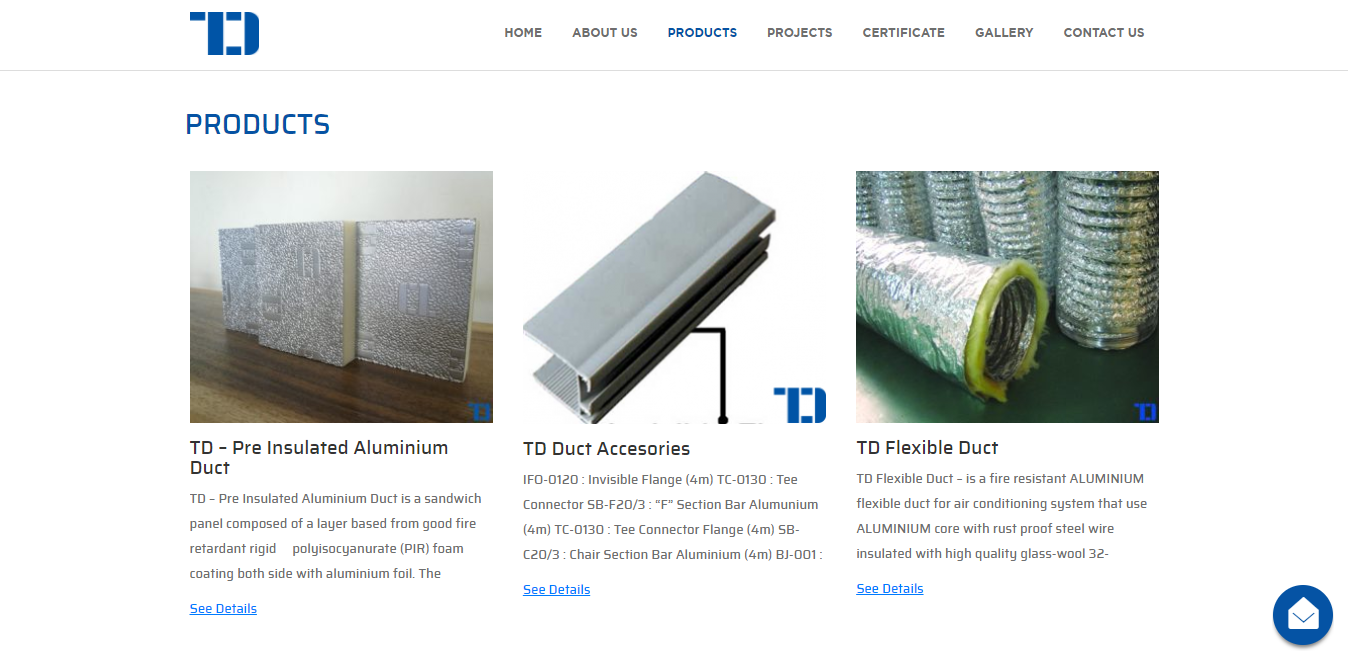The image size is (1348, 659).
Task: Open the ABOUT US page
Action: point(604,33)
